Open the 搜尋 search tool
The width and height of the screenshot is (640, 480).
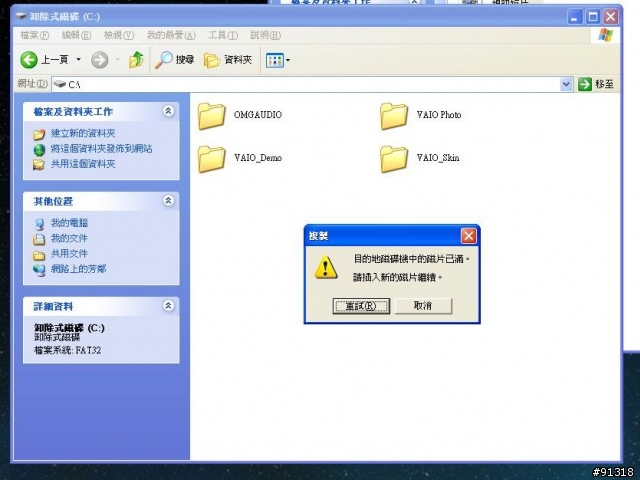tap(174, 60)
